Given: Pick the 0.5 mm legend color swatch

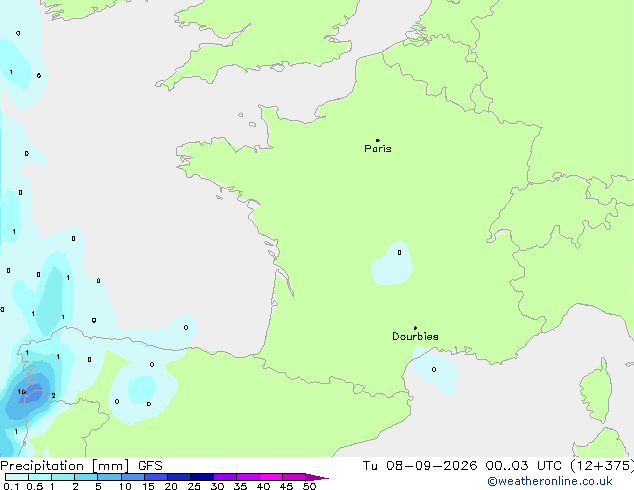Looking at the screenshot, I should pyautogui.click(x=40, y=477).
